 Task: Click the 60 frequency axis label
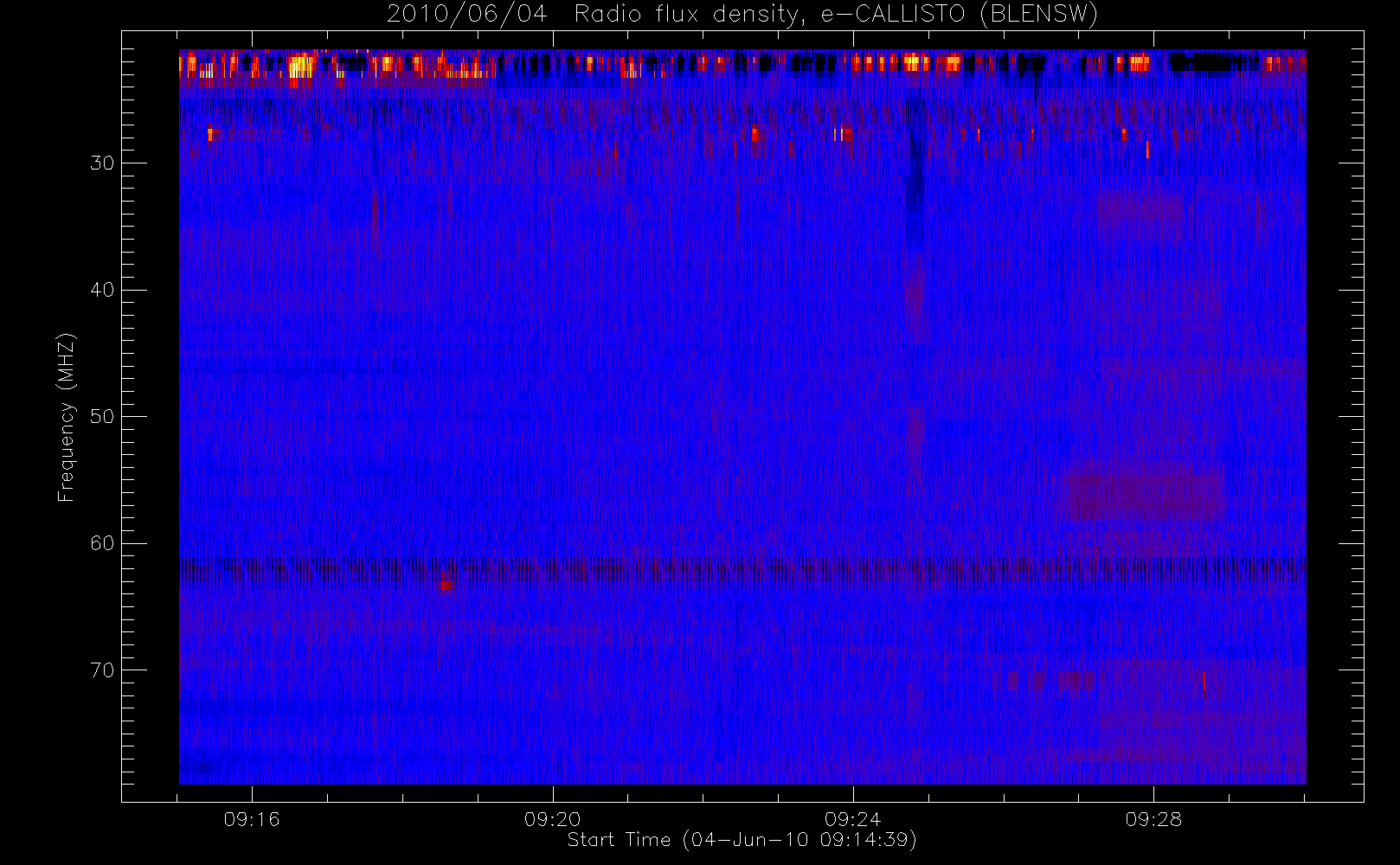coord(102,543)
